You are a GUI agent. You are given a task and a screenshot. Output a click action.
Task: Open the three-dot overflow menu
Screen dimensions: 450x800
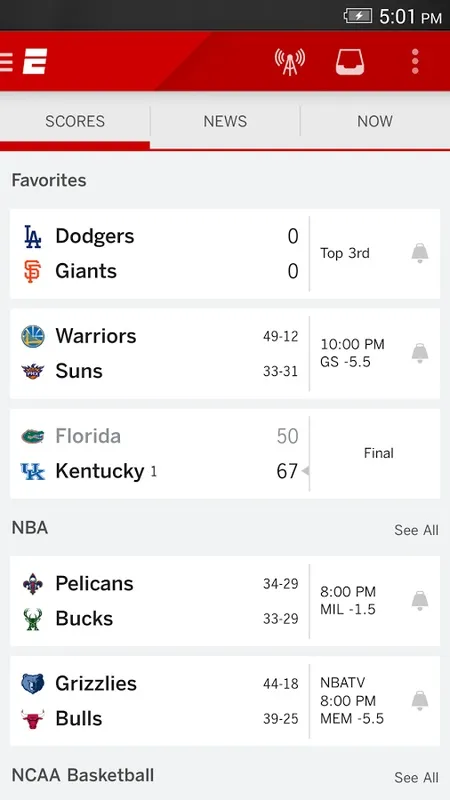pyautogui.click(x=415, y=62)
